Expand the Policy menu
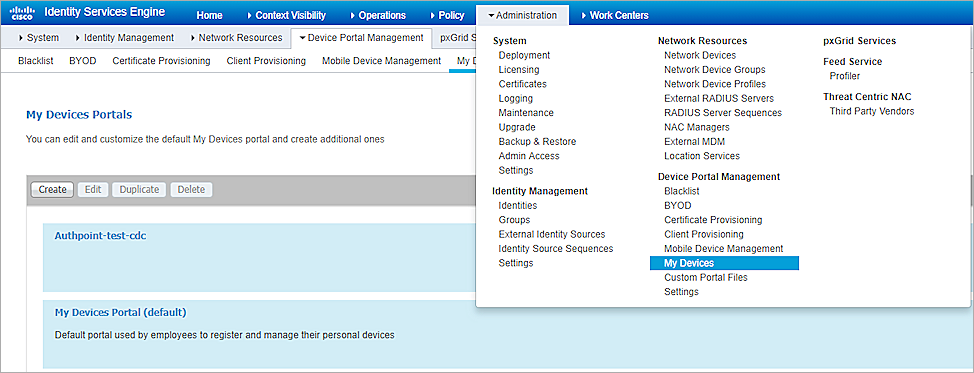The height and width of the screenshot is (373, 974). 447,16
